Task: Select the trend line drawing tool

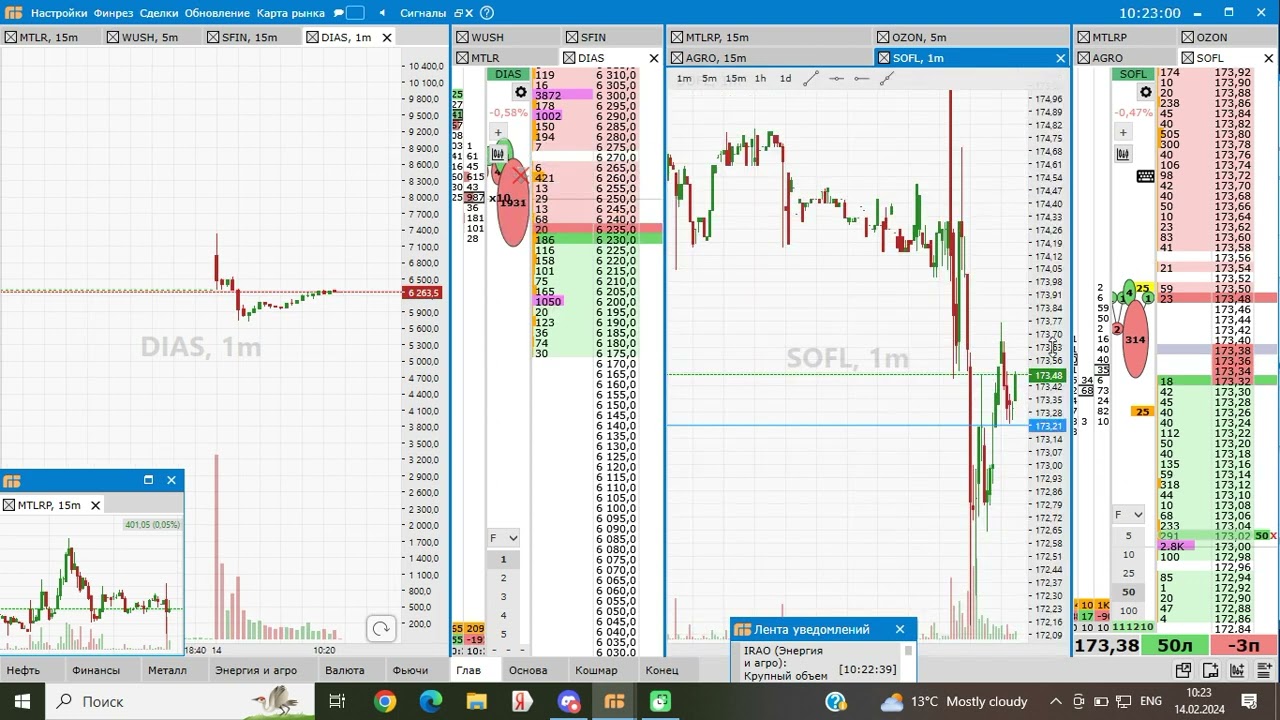Action: click(x=811, y=78)
